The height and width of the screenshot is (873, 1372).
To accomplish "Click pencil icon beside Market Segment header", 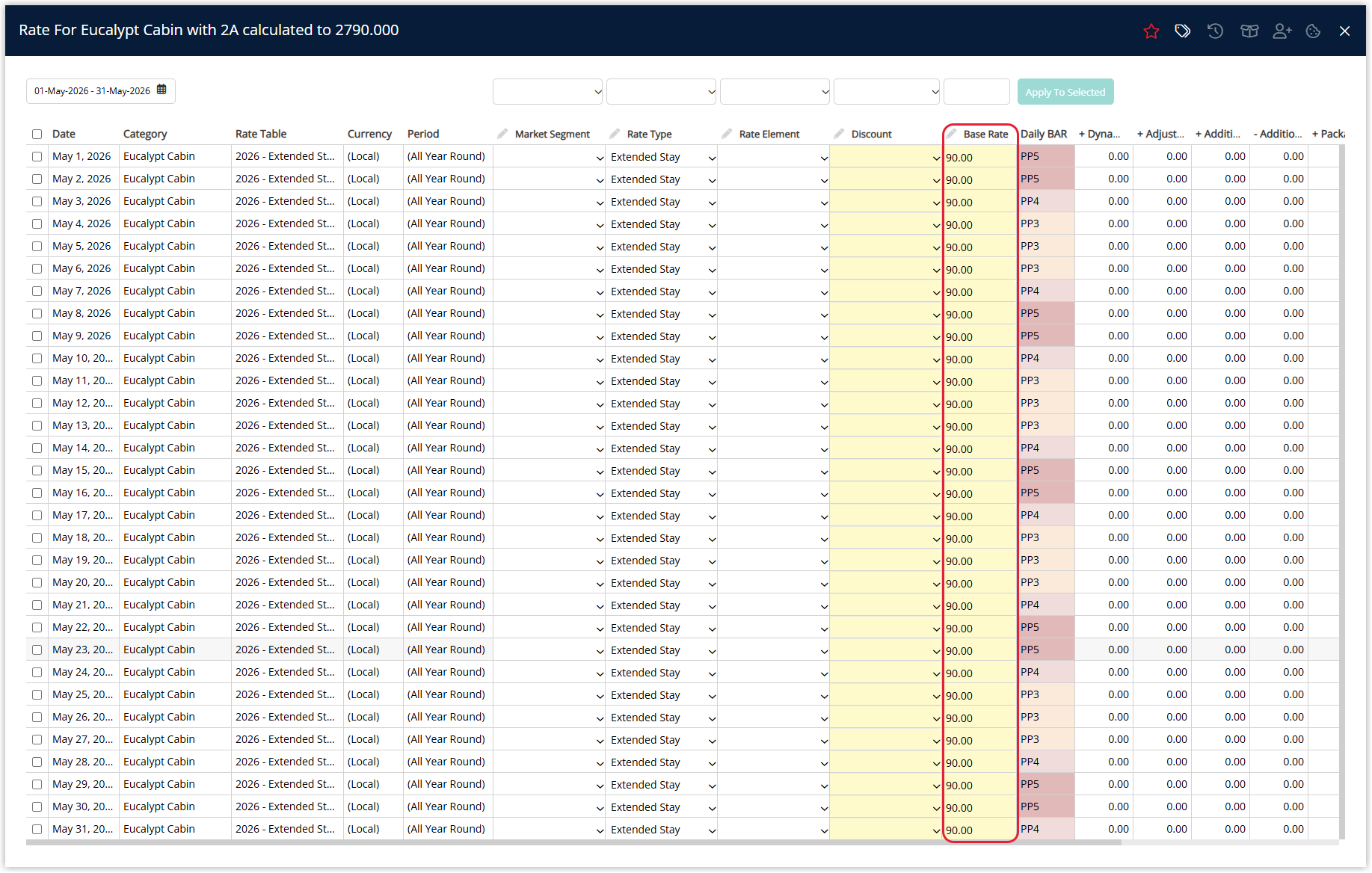I will tap(502, 134).
